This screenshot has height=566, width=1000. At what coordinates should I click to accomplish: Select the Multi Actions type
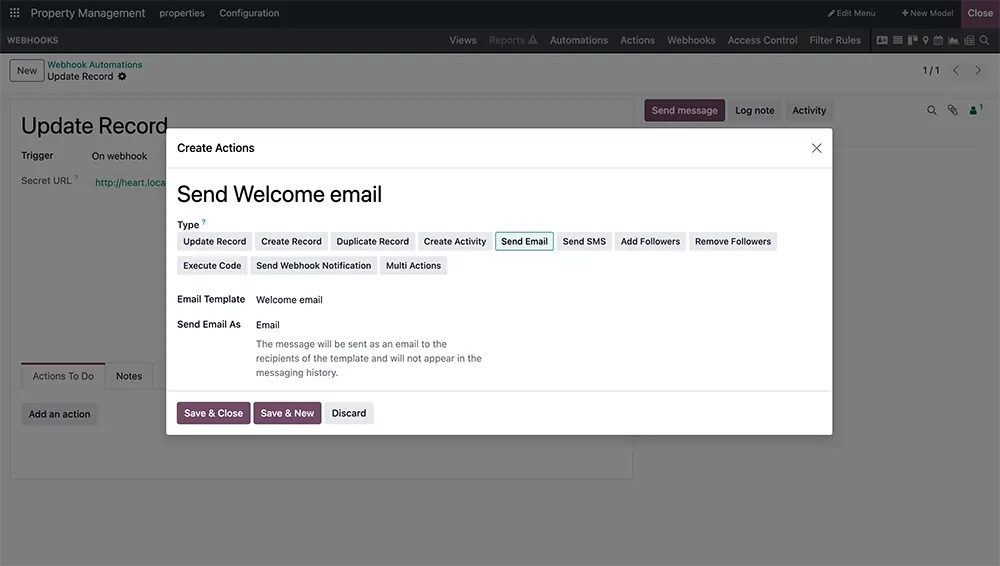point(413,265)
